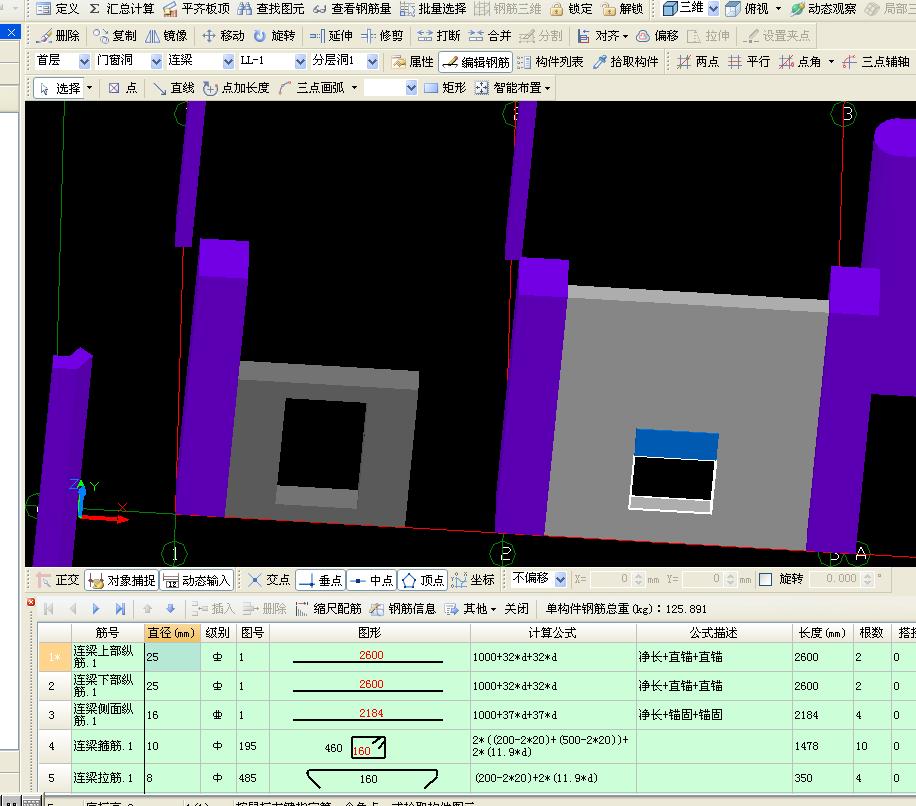The image size is (916, 806).
Task: Choose 三点辅轴 auxiliary axis tool
Action: pos(876,62)
